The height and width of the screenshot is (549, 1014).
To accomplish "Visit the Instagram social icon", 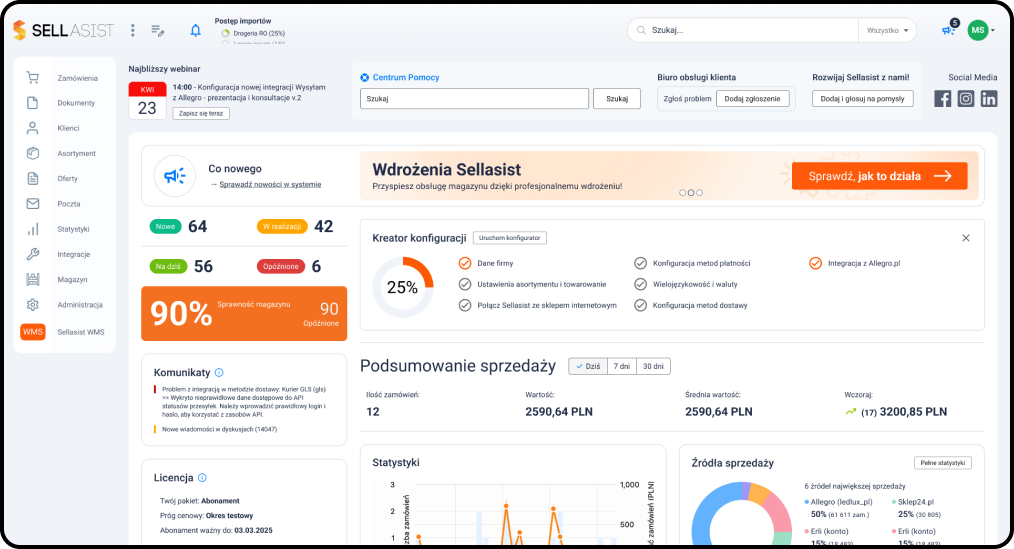I will click(x=965, y=98).
